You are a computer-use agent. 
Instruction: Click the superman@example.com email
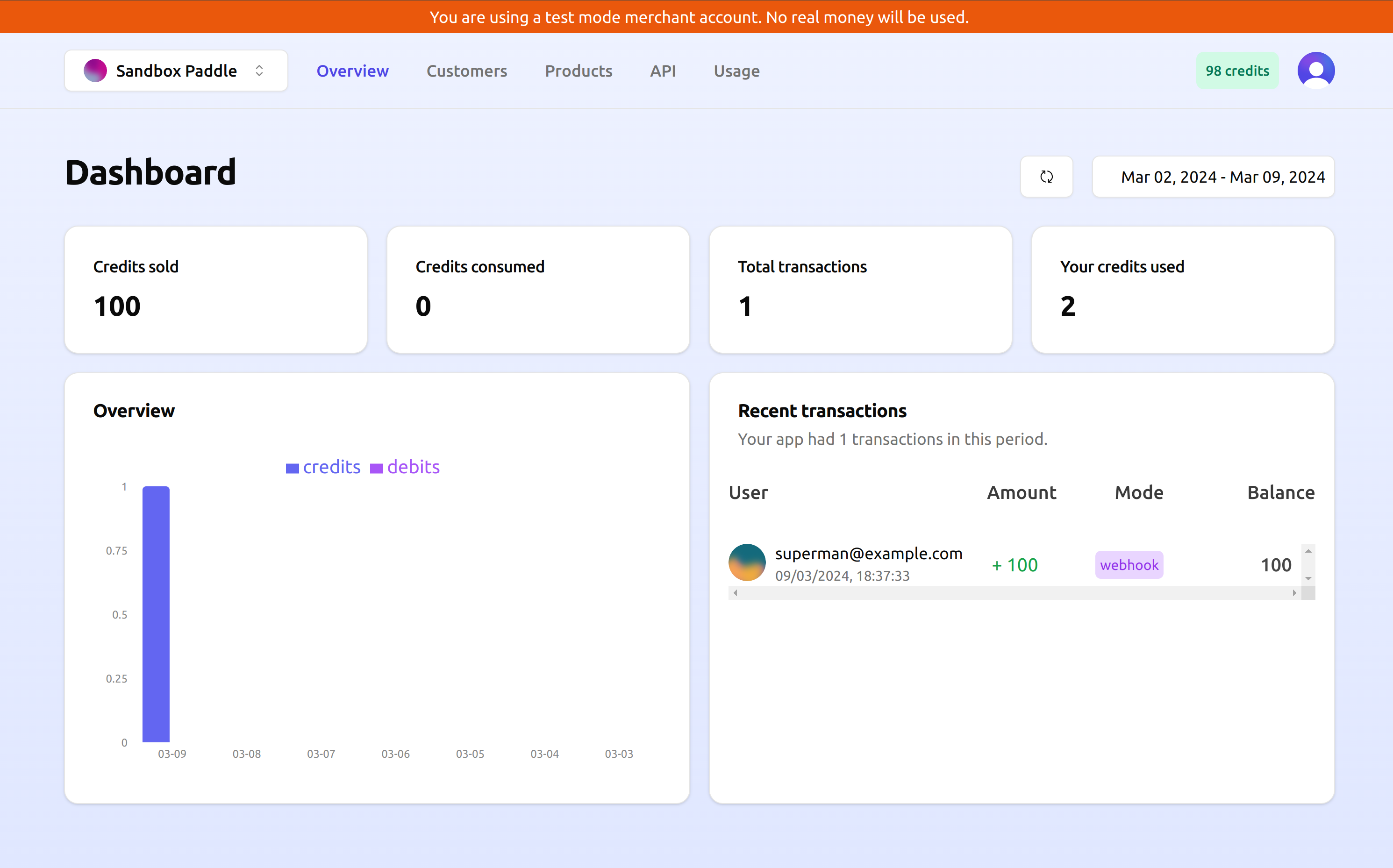868,554
